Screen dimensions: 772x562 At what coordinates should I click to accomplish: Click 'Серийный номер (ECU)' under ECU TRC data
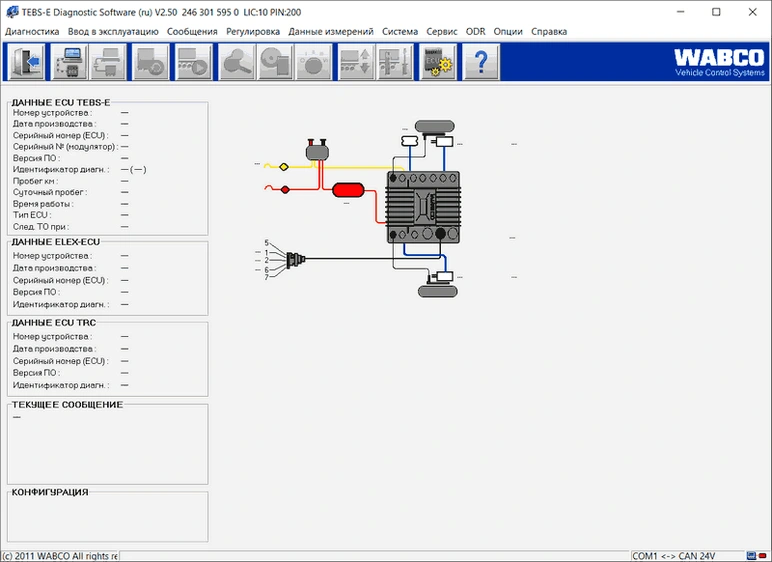[61, 361]
